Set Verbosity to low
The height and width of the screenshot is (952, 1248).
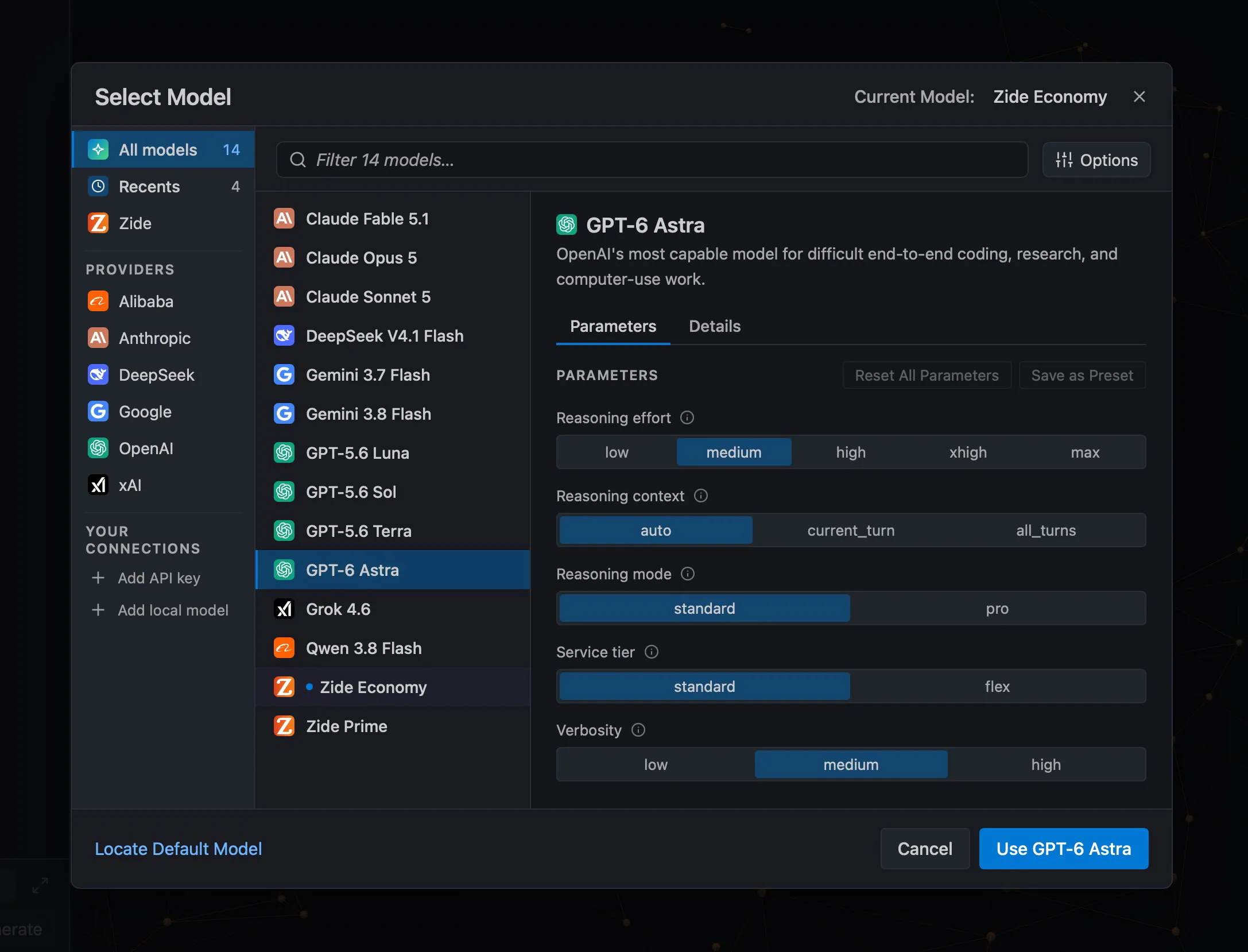tap(656, 765)
